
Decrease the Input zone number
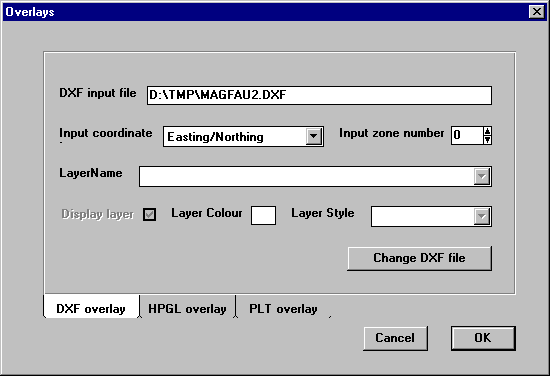coord(487,140)
